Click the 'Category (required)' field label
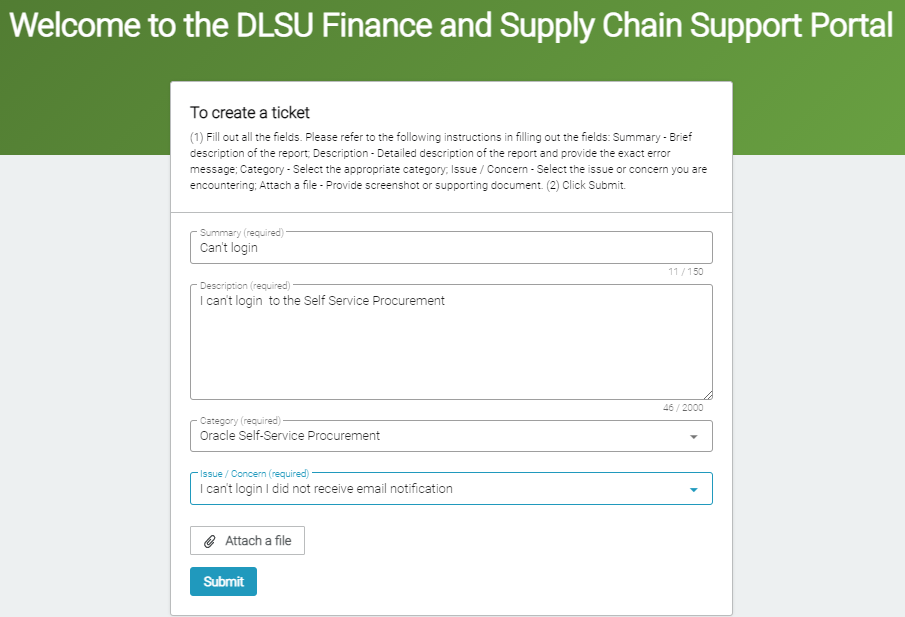 [240, 421]
